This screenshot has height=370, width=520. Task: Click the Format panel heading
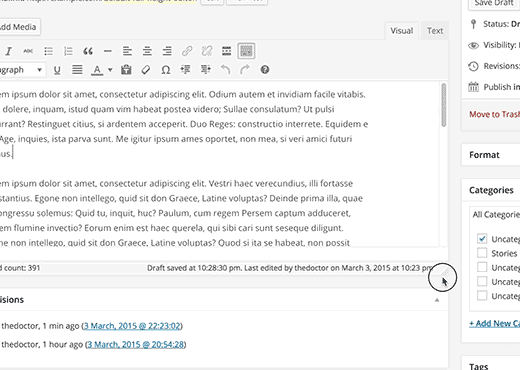pyautogui.click(x=484, y=155)
